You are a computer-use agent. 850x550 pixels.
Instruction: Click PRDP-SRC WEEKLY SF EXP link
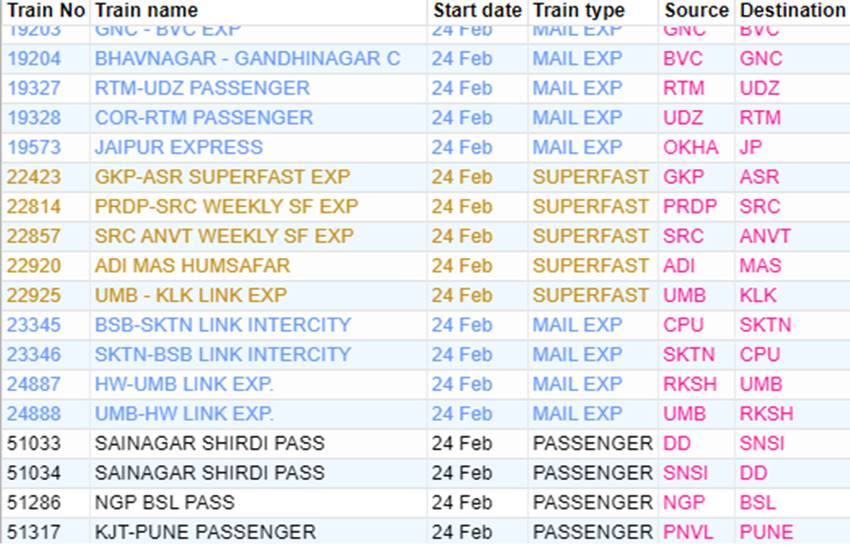[x=226, y=207]
